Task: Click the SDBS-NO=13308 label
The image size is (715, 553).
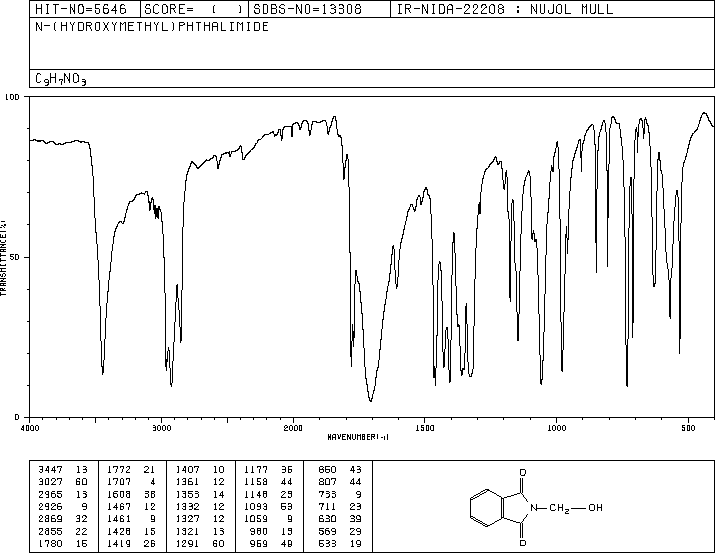Action: pos(307,9)
